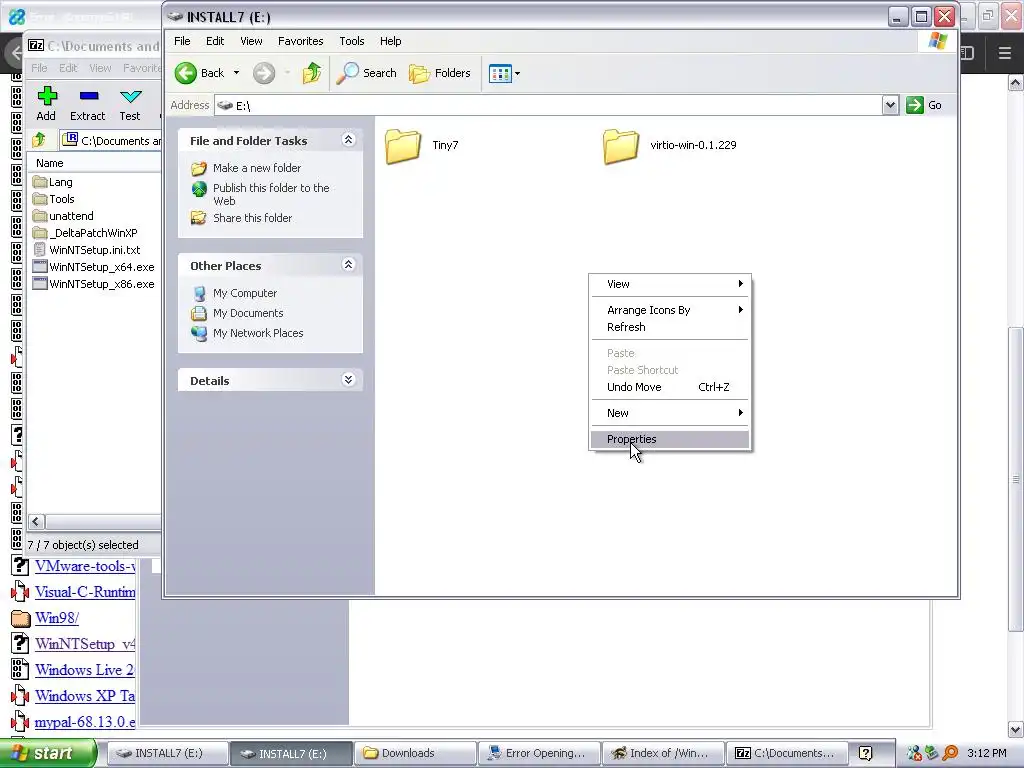Open the New submenu in context menu
Screen dimensions: 1024x768
(x=669, y=413)
